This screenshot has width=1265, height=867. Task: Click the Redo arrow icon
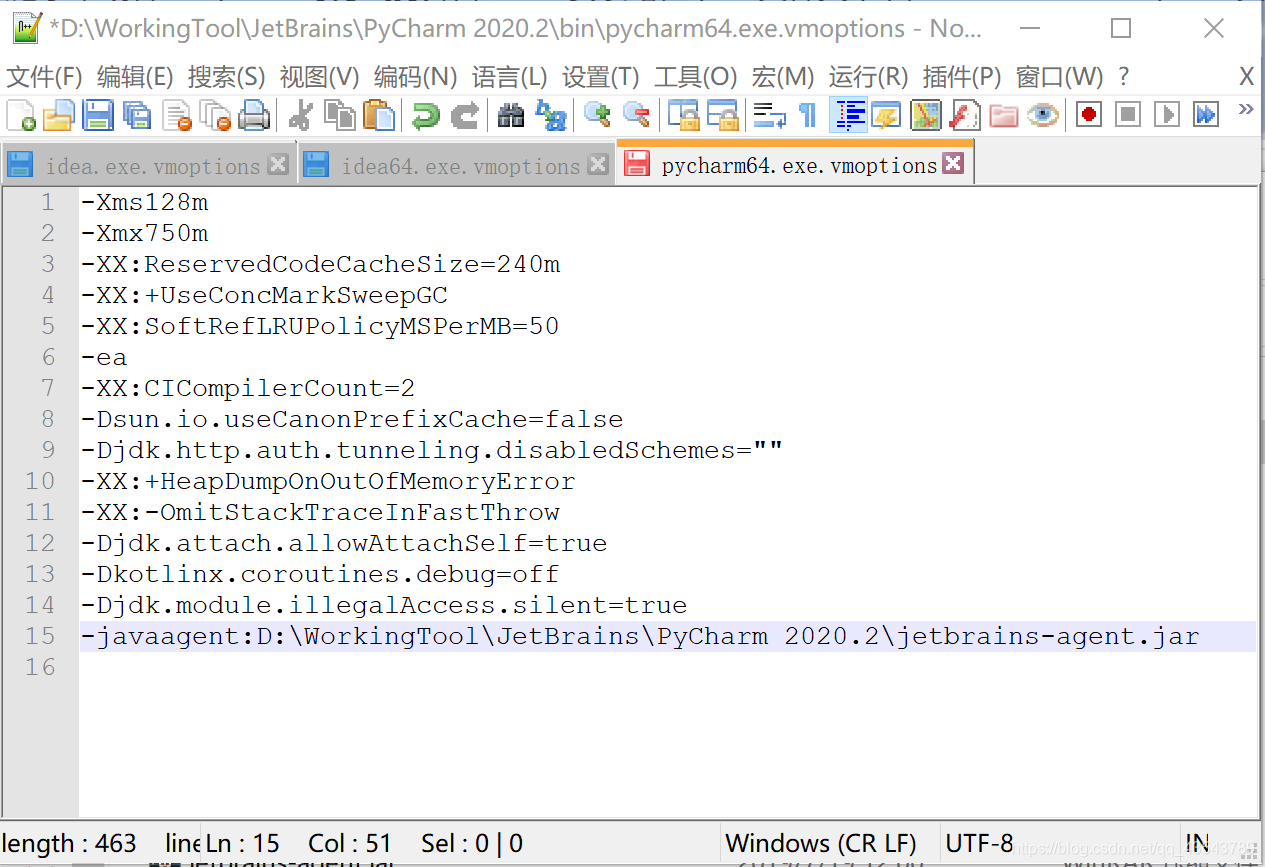[x=464, y=115]
